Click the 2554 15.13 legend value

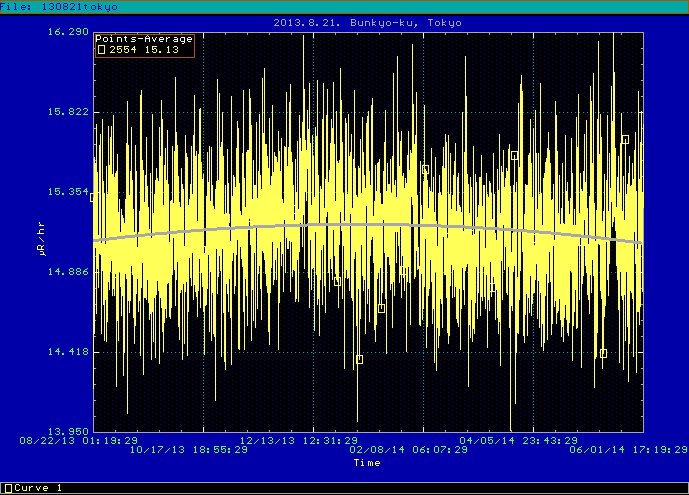pos(147,48)
